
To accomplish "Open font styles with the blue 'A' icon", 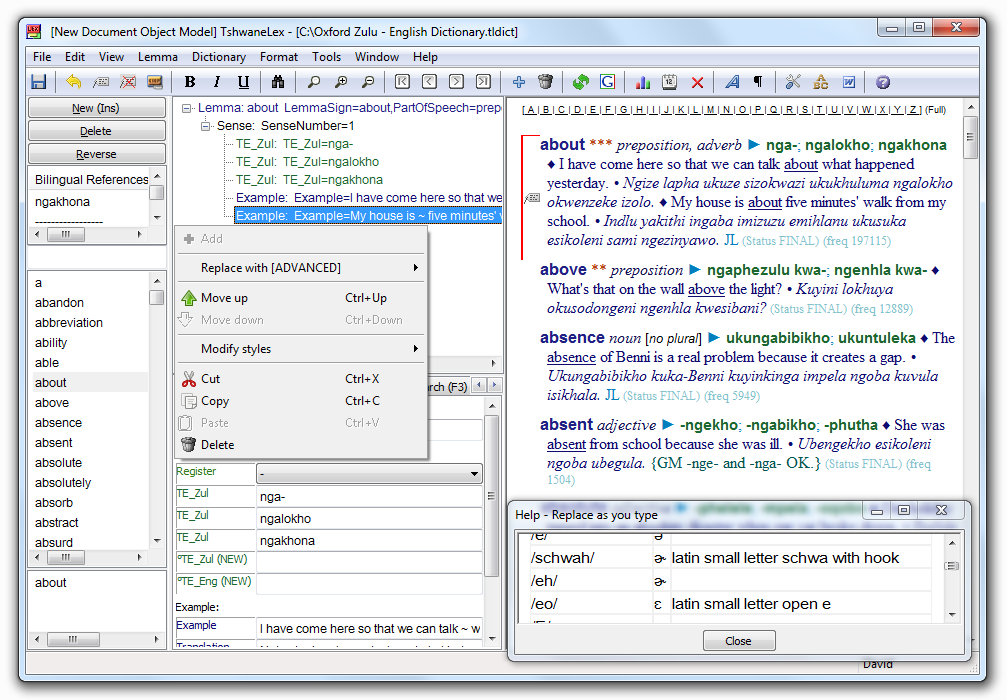I will pyautogui.click(x=732, y=82).
